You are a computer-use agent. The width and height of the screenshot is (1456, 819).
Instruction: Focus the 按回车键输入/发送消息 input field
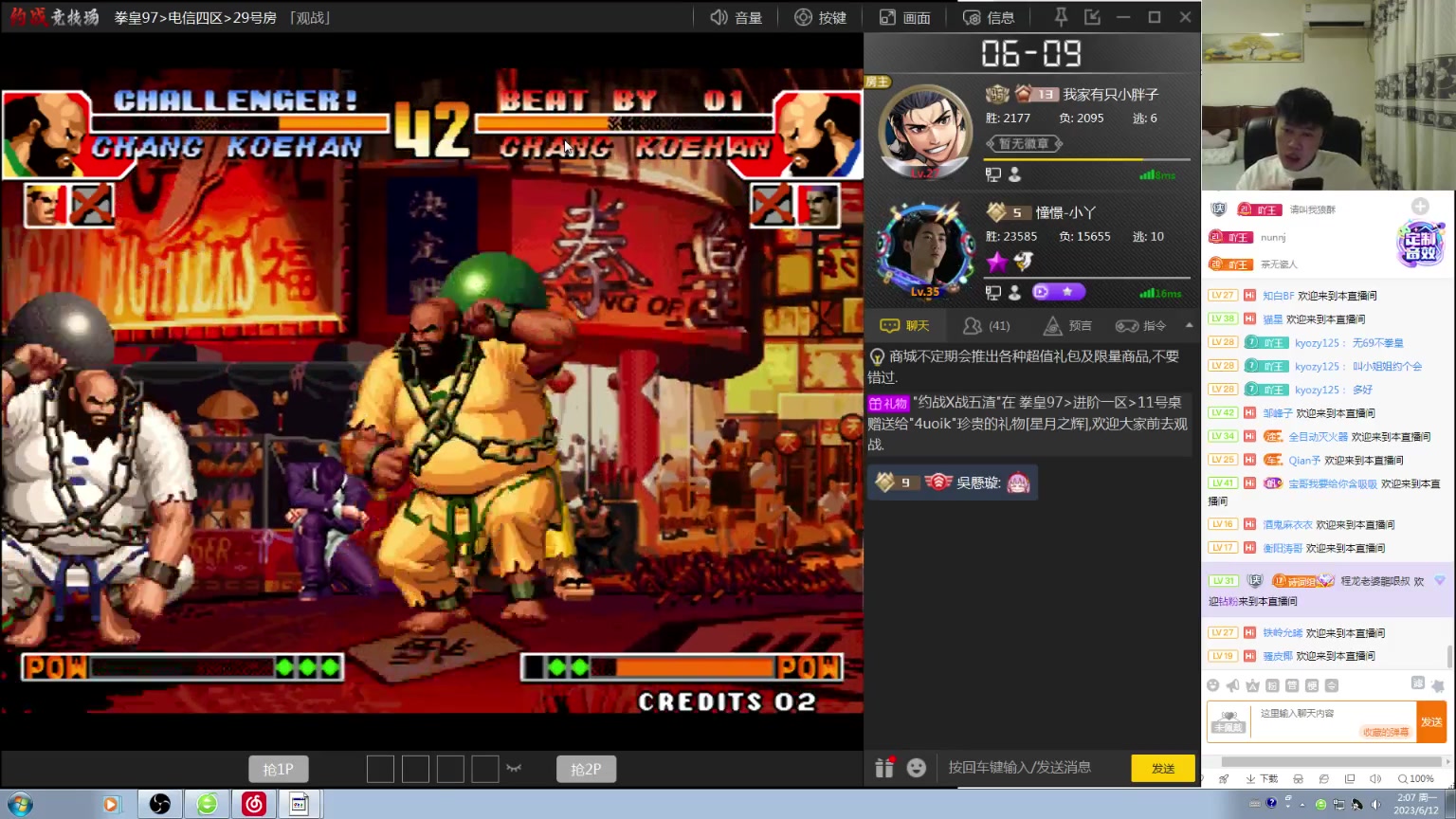pyautogui.click(x=1033, y=768)
